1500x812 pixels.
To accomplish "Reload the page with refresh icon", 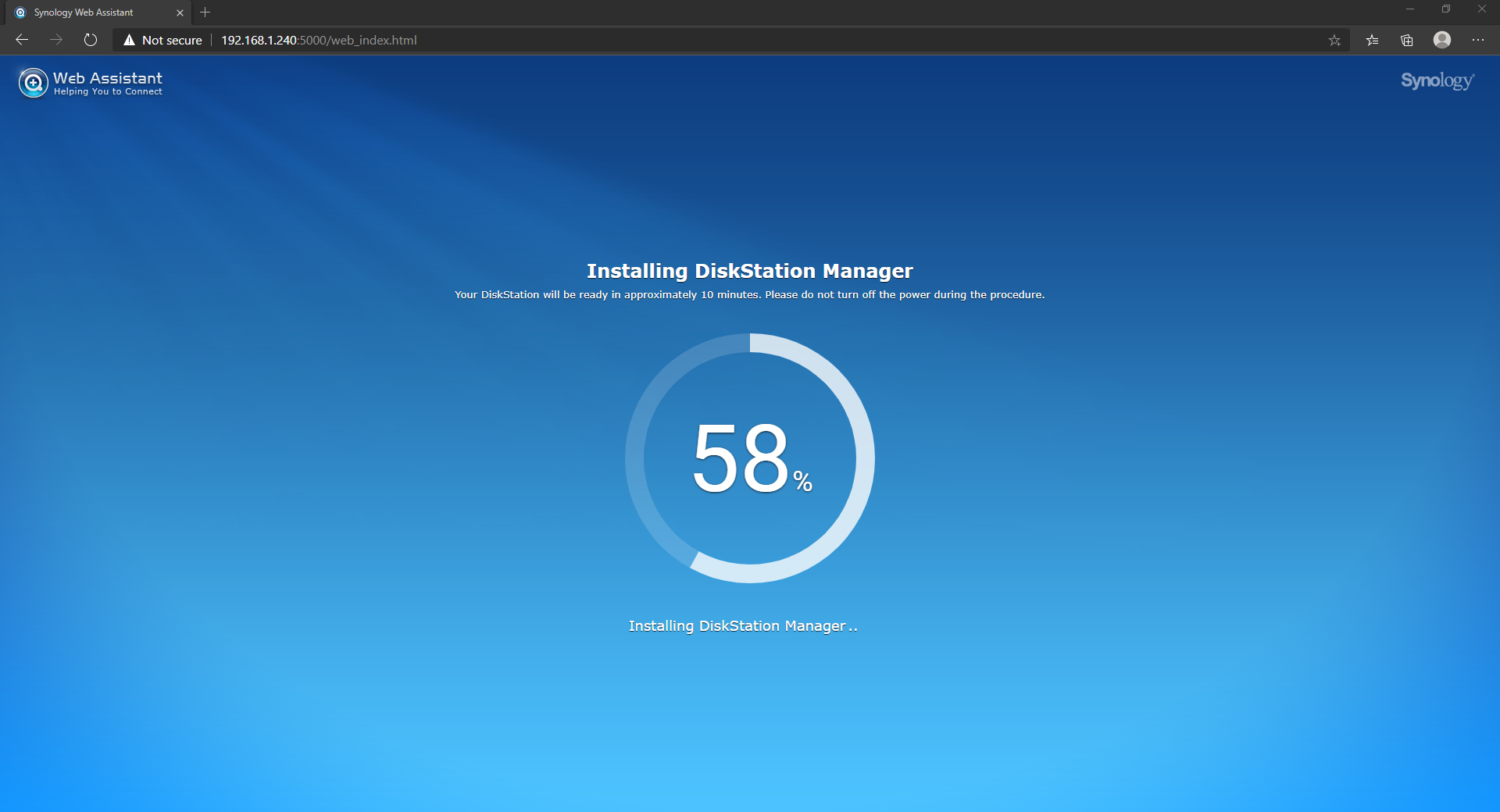I will 91,40.
